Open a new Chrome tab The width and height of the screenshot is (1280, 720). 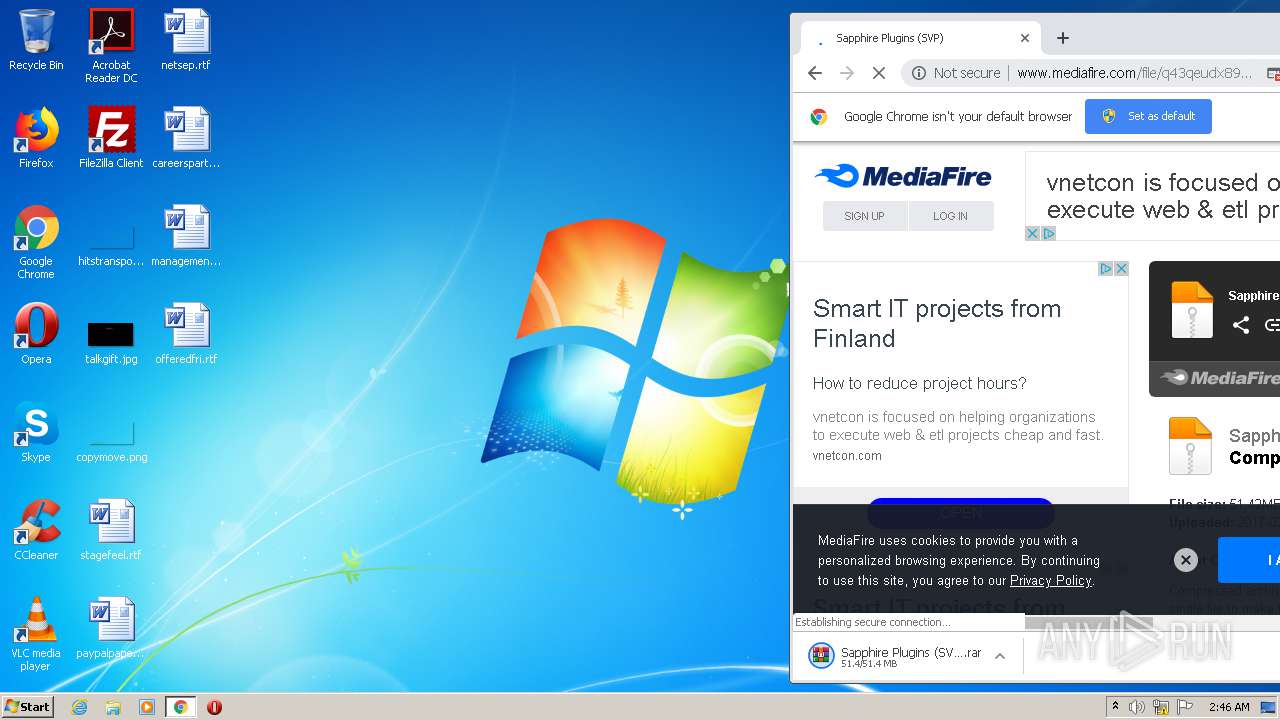click(1063, 38)
